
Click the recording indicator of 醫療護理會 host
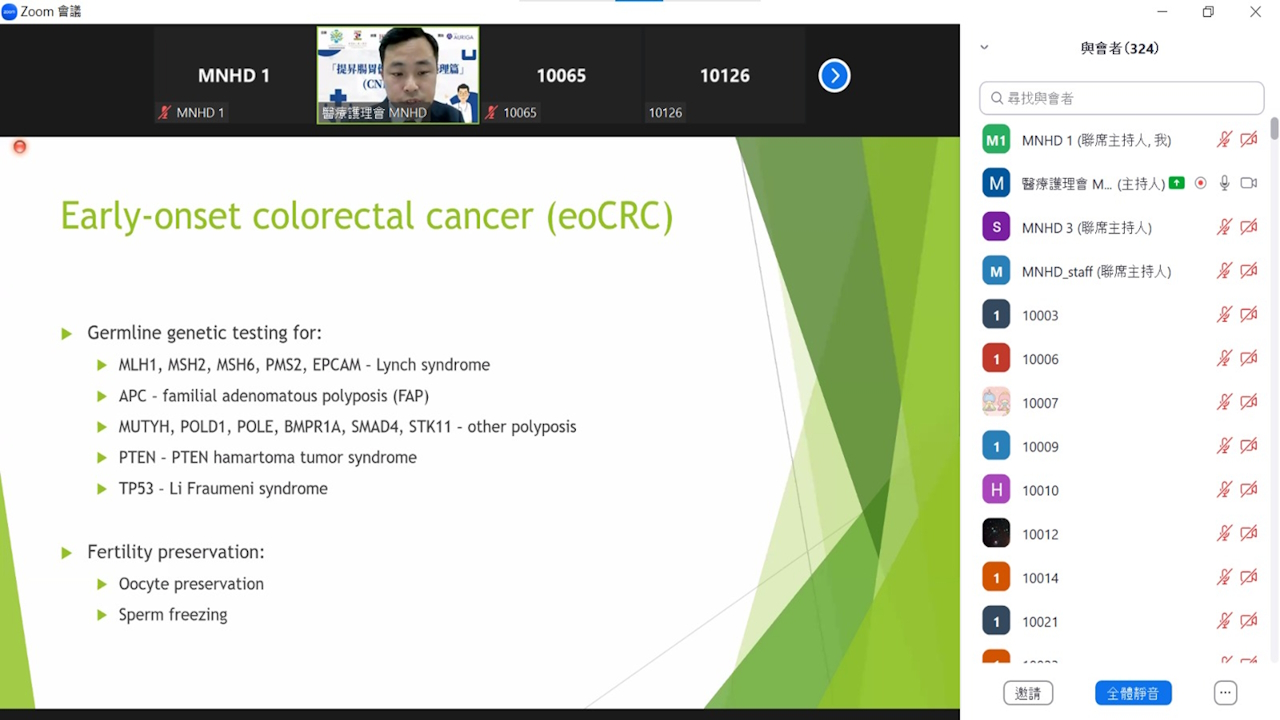(x=1200, y=183)
